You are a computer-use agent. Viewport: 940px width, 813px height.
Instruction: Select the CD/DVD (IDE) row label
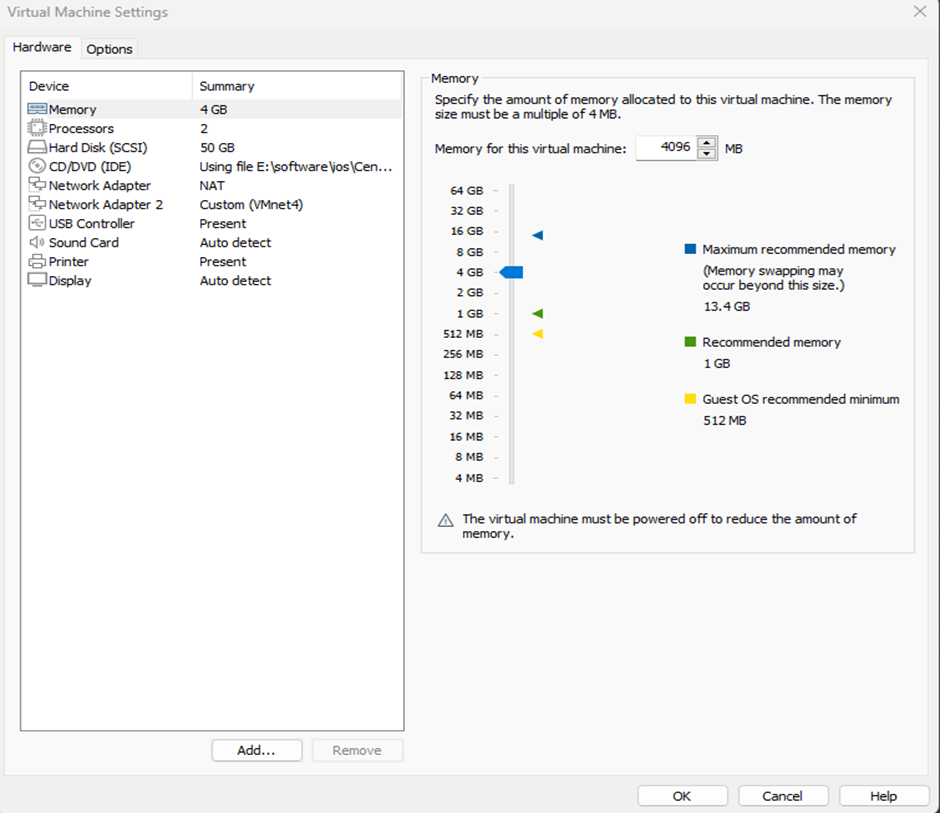pos(90,167)
